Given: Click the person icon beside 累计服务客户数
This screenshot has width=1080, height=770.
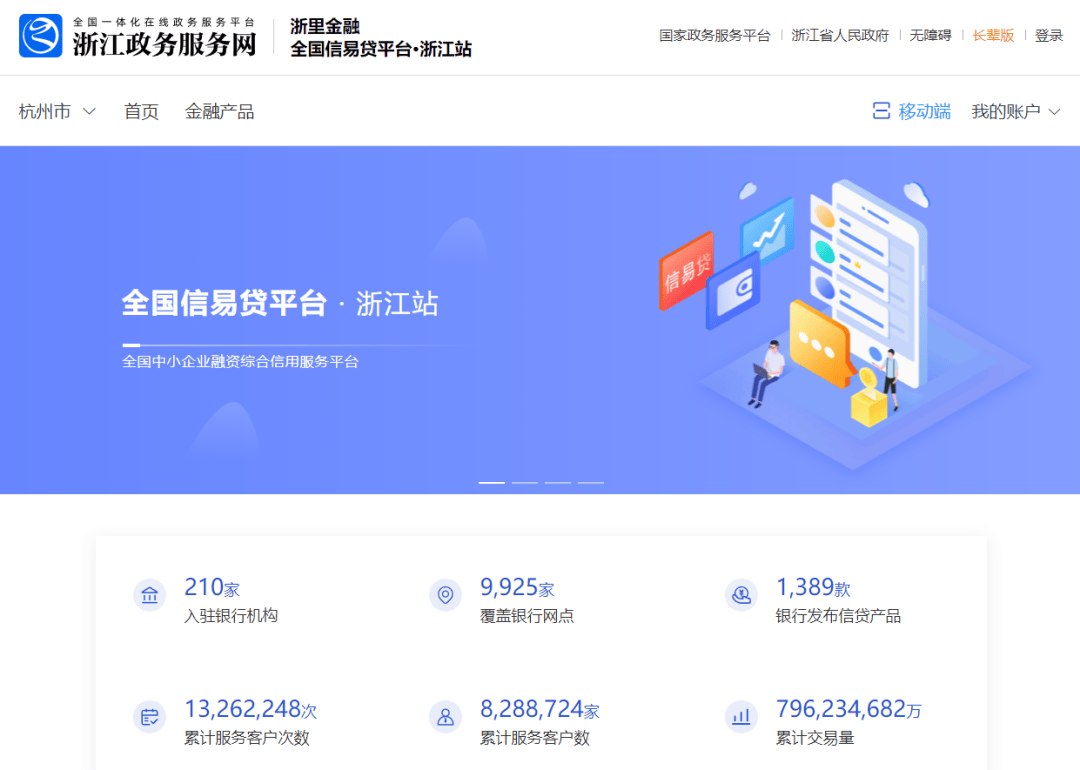Looking at the screenshot, I should pos(446,717).
